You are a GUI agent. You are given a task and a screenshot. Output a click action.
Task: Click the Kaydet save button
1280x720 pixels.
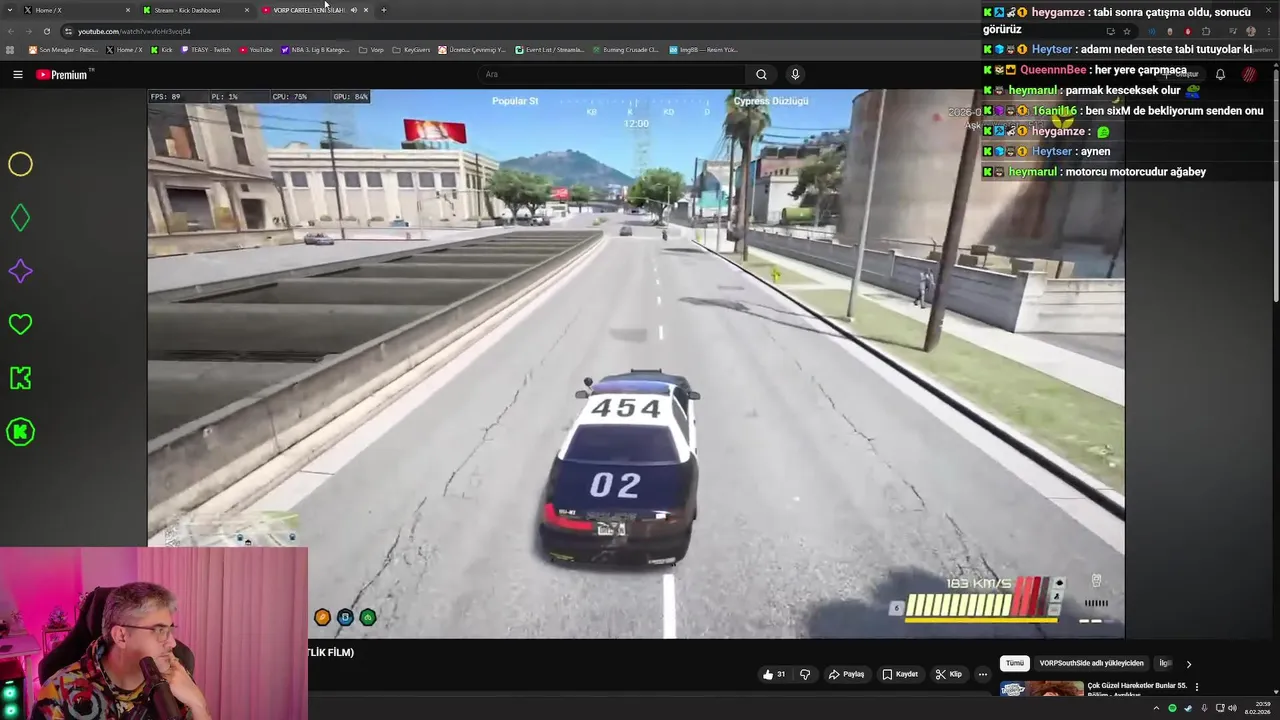pyautogui.click(x=900, y=674)
